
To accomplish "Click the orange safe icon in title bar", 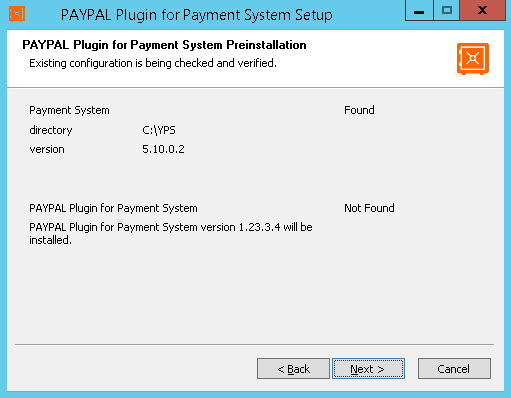I will pos(17,14).
